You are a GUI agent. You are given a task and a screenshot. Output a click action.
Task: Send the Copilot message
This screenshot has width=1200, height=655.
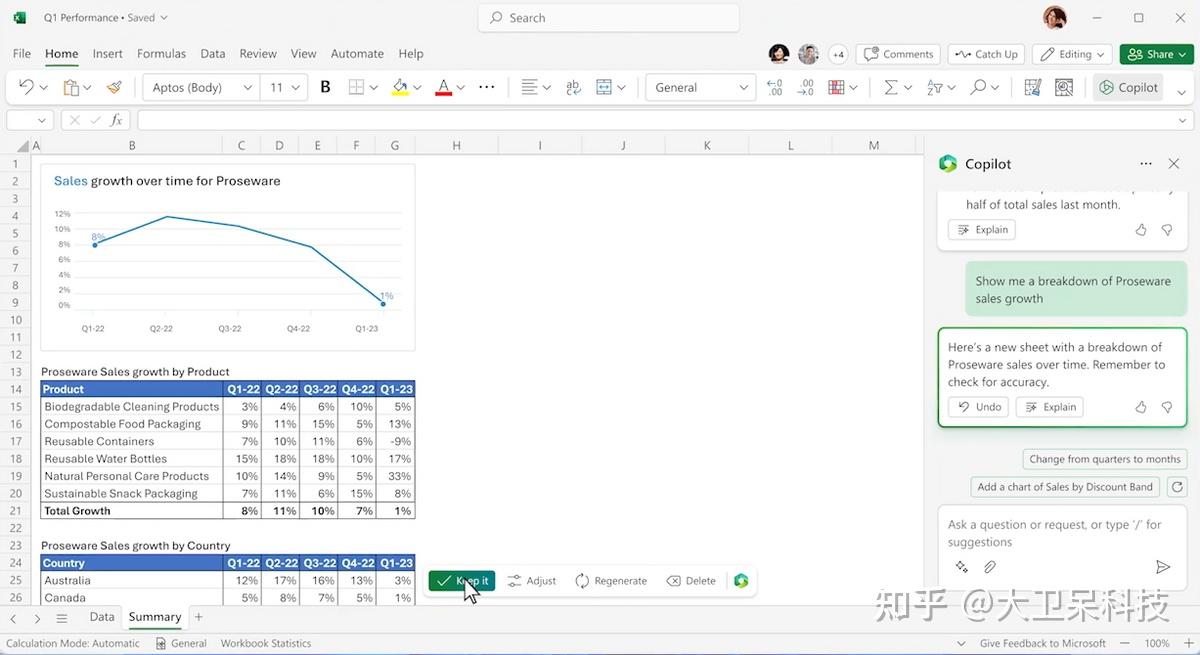1163,567
